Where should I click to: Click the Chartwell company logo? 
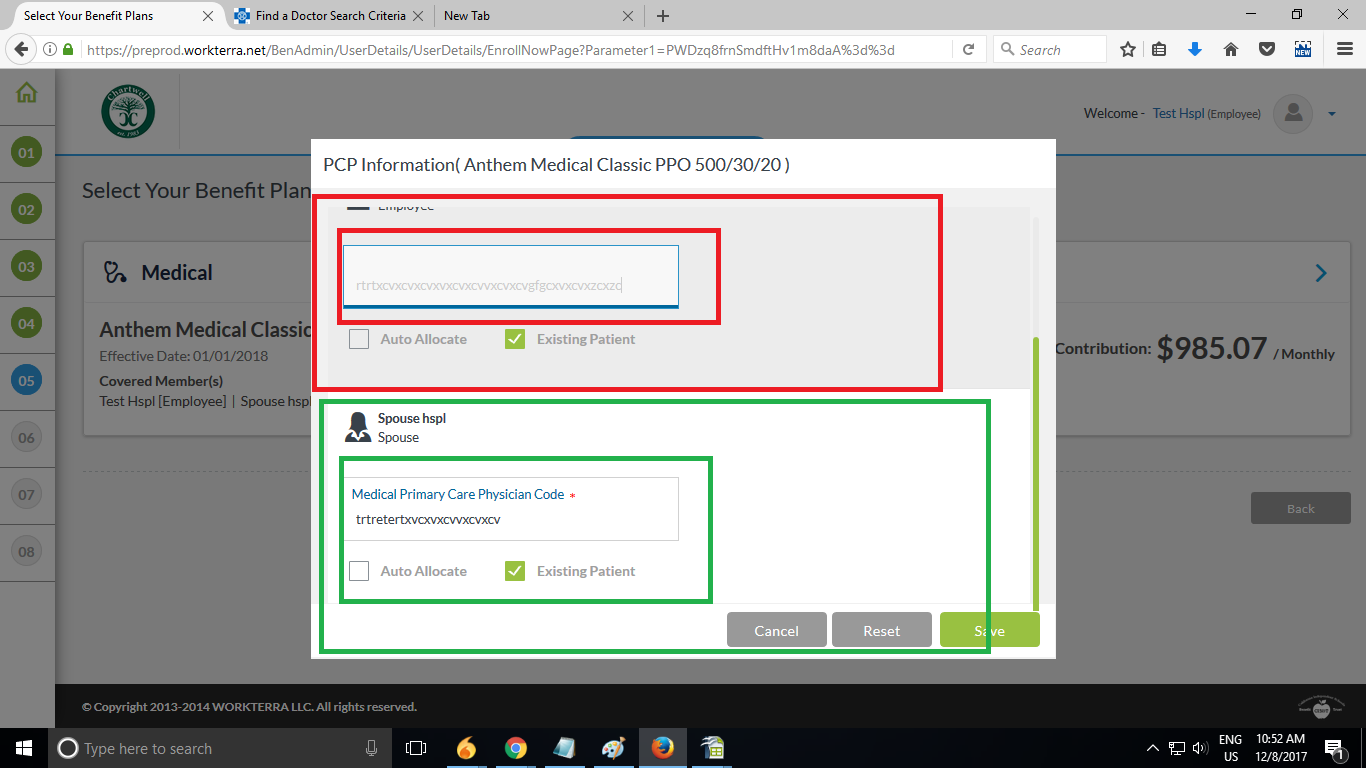[129, 111]
